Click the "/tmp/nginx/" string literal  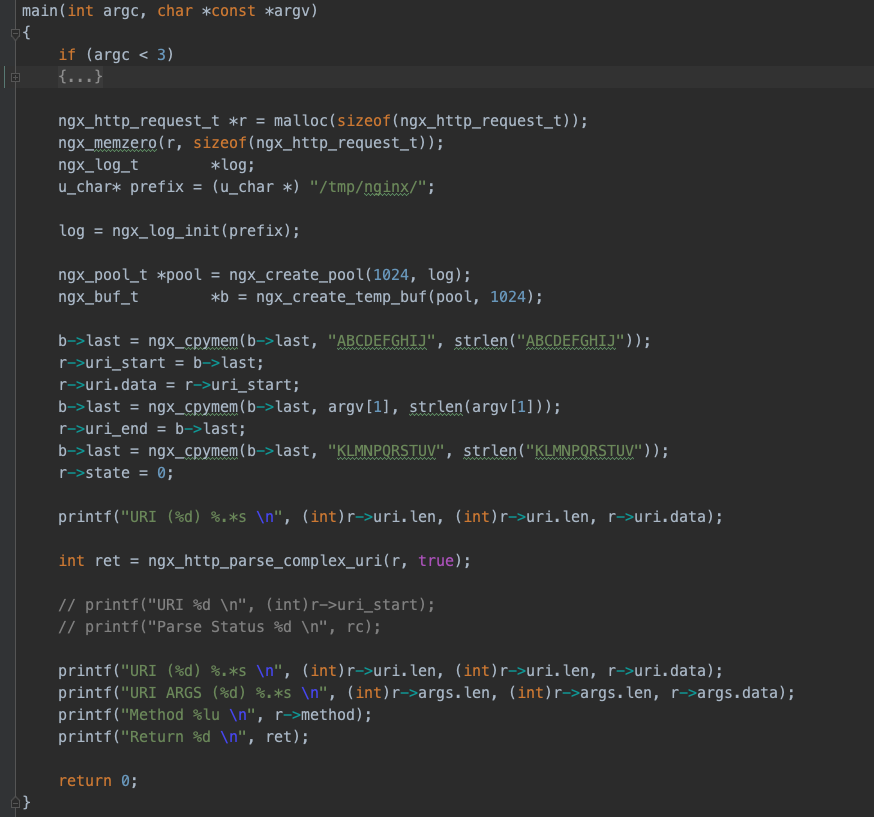368,186
